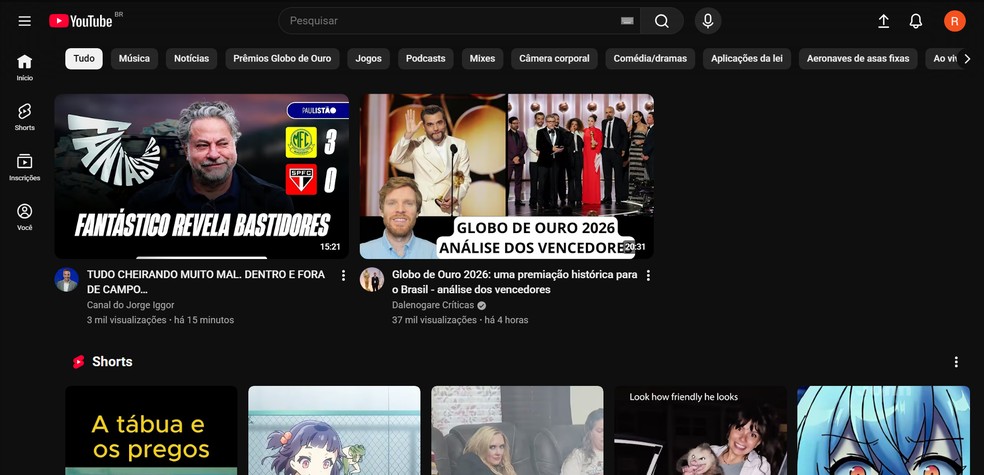
Task: Open title 'TUDO CHEIRANDO MUITO MAL'
Action: click(x=206, y=282)
